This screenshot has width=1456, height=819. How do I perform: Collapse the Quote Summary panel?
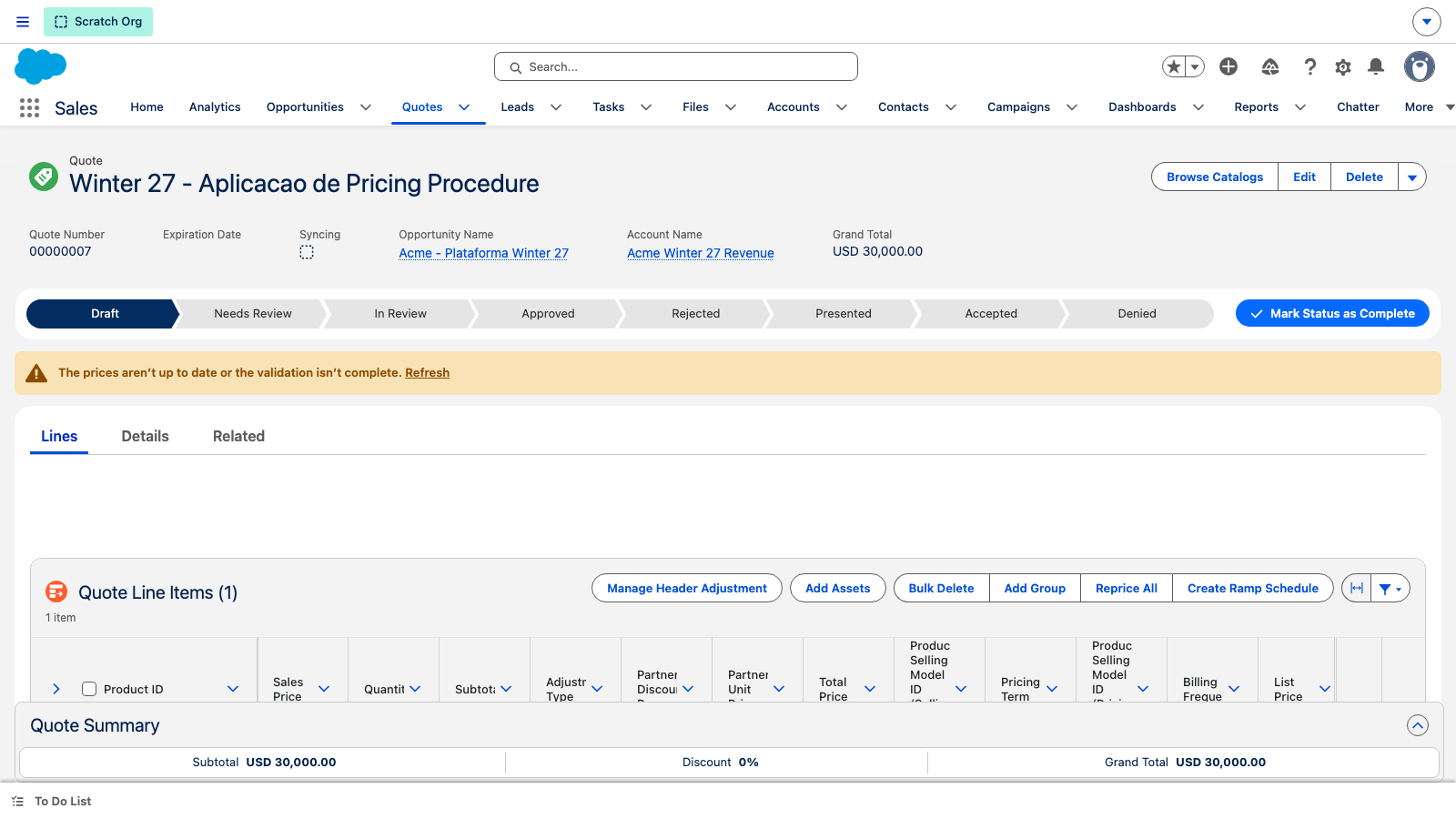coord(1418,725)
